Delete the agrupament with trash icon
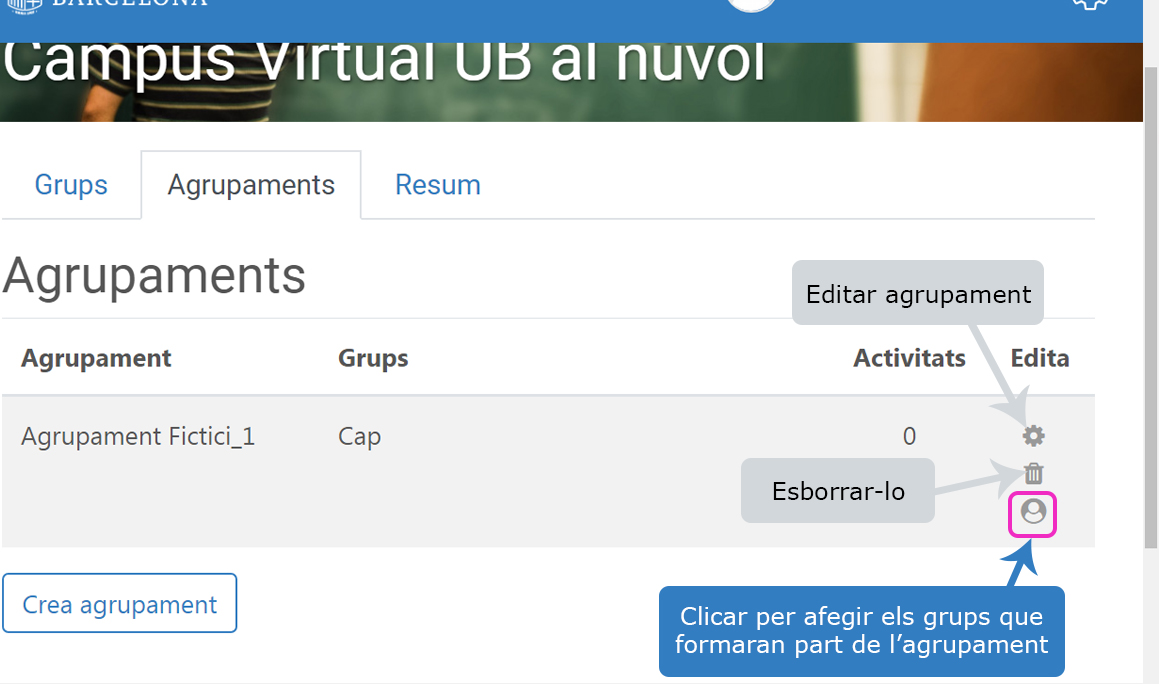The height and width of the screenshot is (684, 1159). pos(1033,474)
